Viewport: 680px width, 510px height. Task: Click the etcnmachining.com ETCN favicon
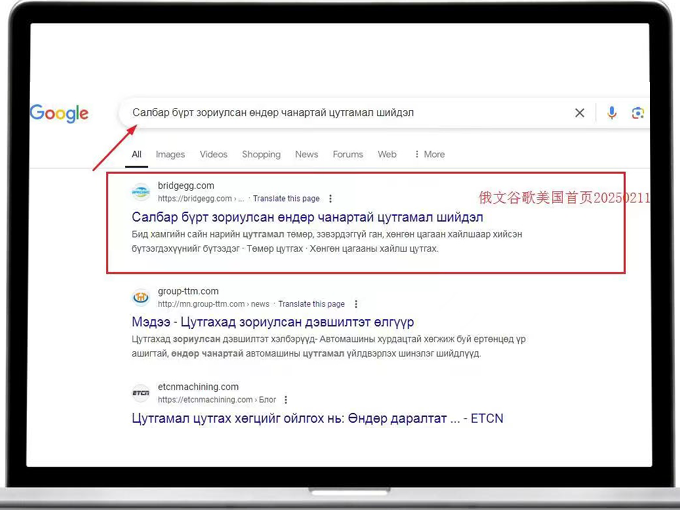click(141, 393)
